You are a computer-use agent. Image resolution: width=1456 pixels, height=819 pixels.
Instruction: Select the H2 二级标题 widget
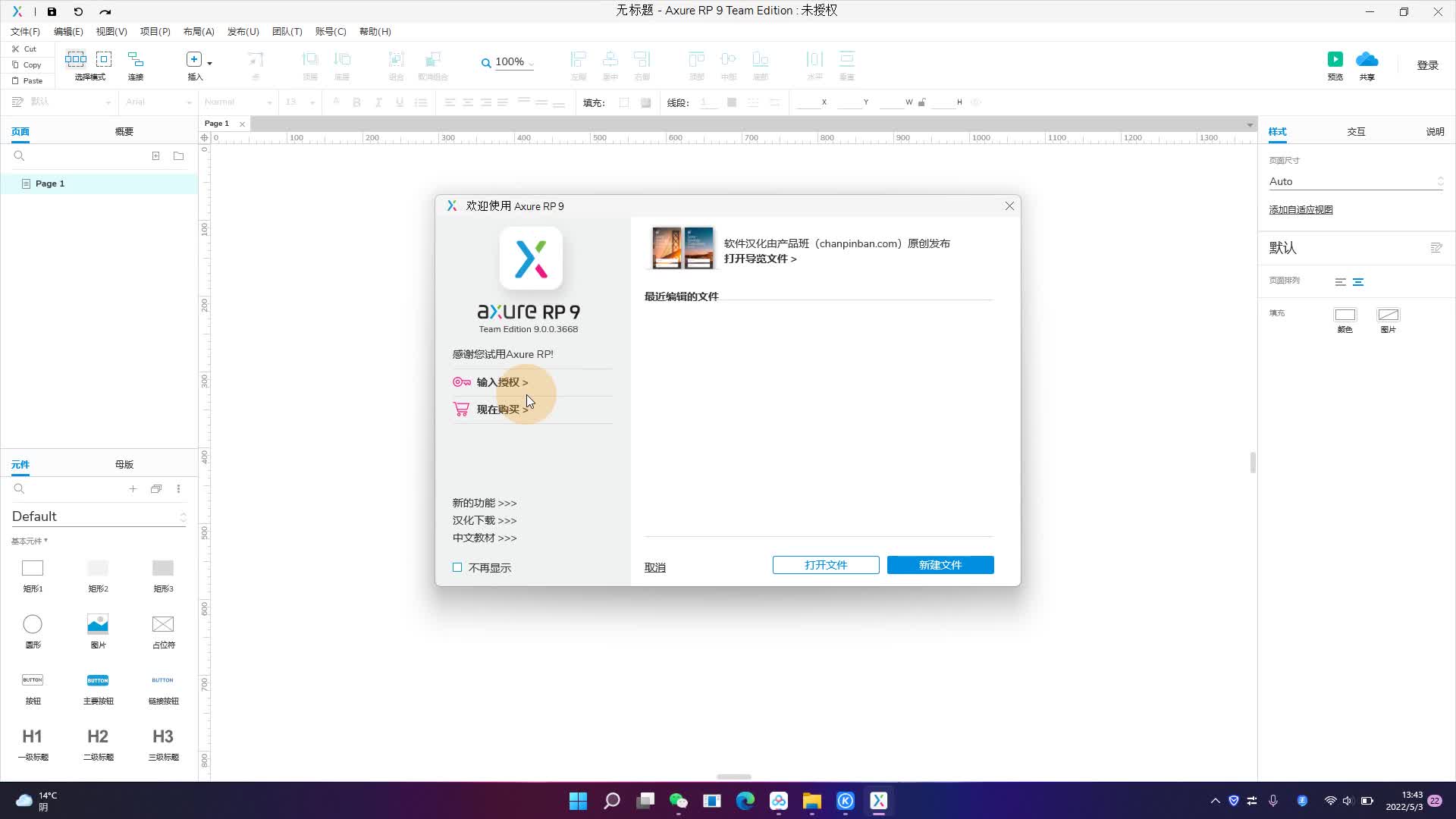point(98,744)
